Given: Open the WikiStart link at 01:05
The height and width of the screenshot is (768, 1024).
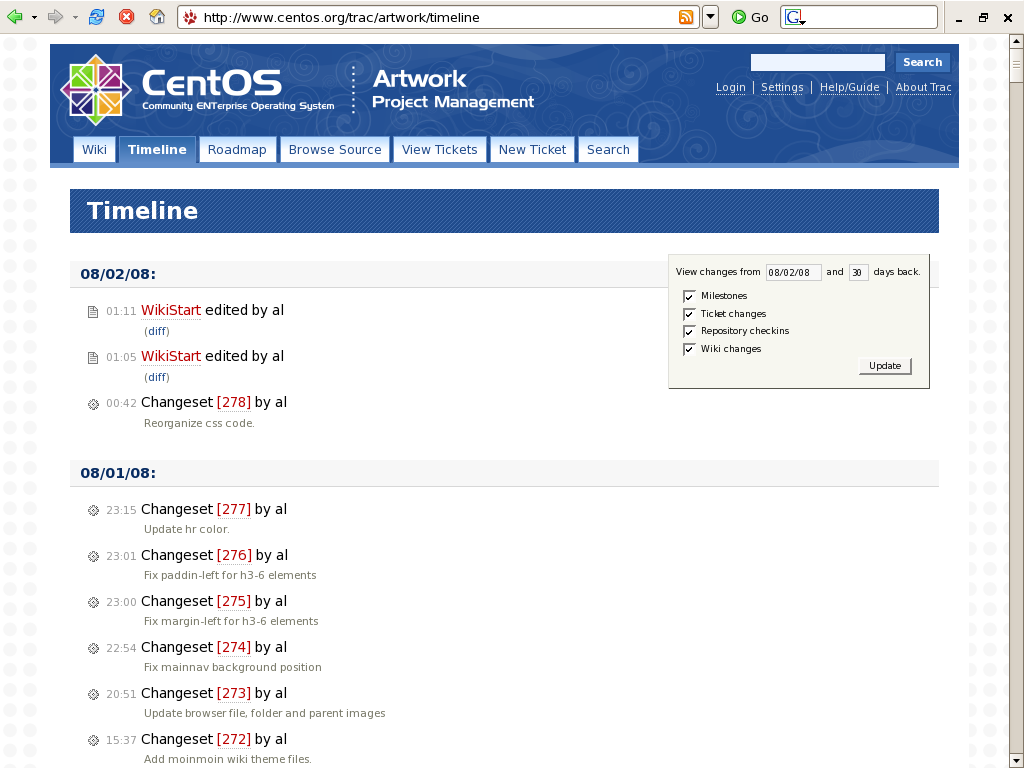Looking at the screenshot, I should 171,356.
